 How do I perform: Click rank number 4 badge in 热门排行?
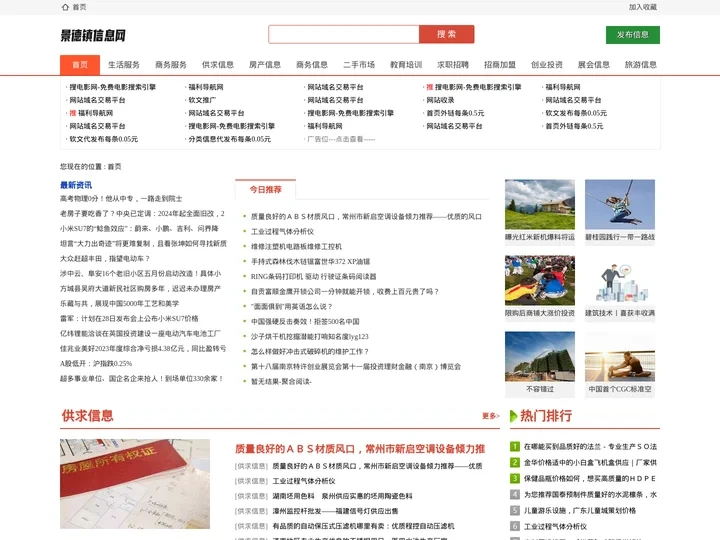[515, 495]
